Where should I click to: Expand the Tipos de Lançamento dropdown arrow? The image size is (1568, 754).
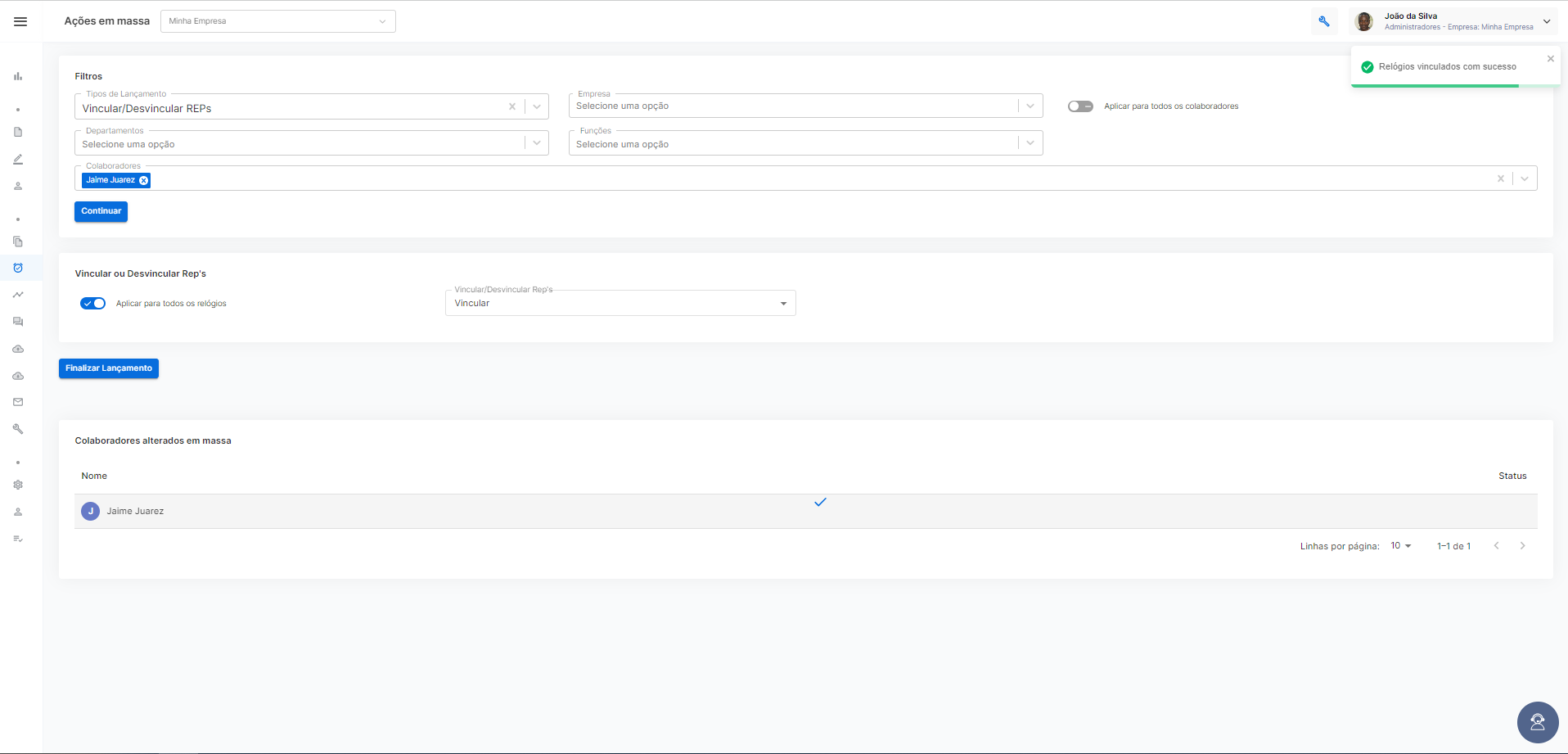tap(537, 106)
